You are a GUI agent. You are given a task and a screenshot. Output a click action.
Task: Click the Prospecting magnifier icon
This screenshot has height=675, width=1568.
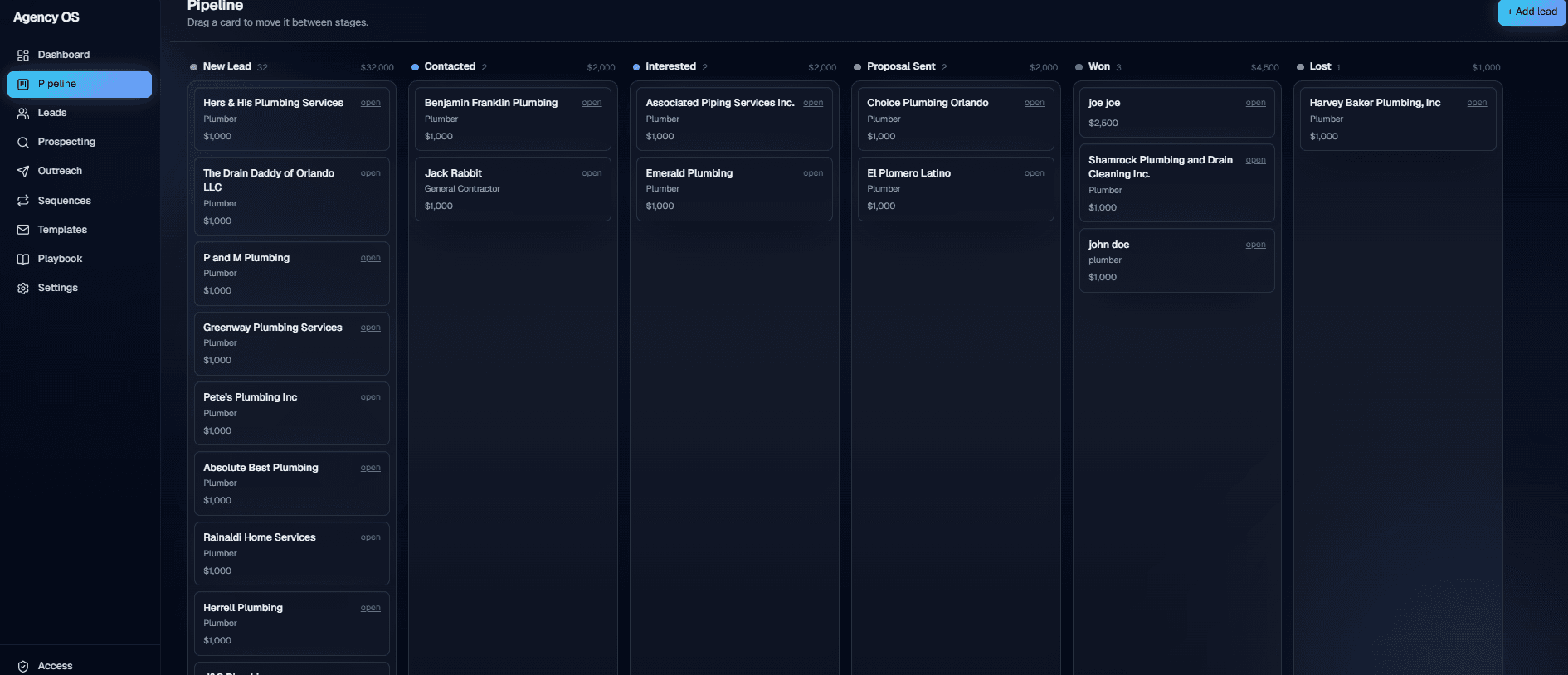(x=23, y=142)
